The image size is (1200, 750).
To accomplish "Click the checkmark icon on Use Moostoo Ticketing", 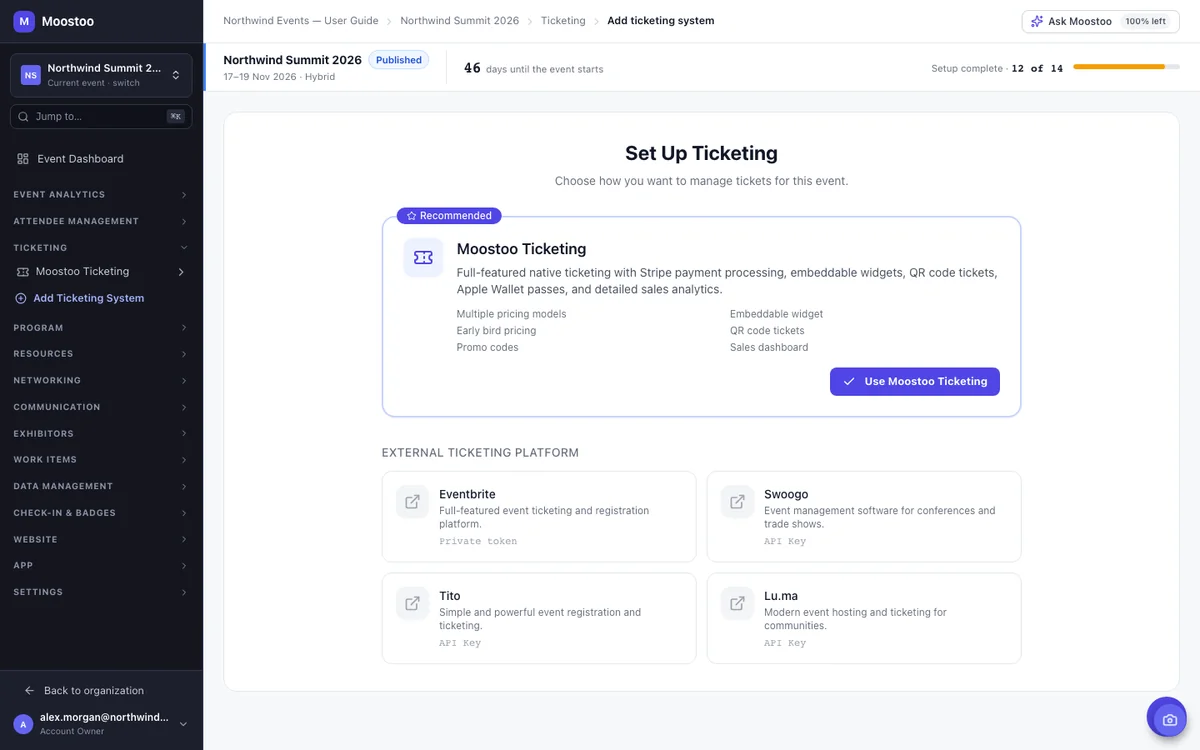I will point(849,381).
